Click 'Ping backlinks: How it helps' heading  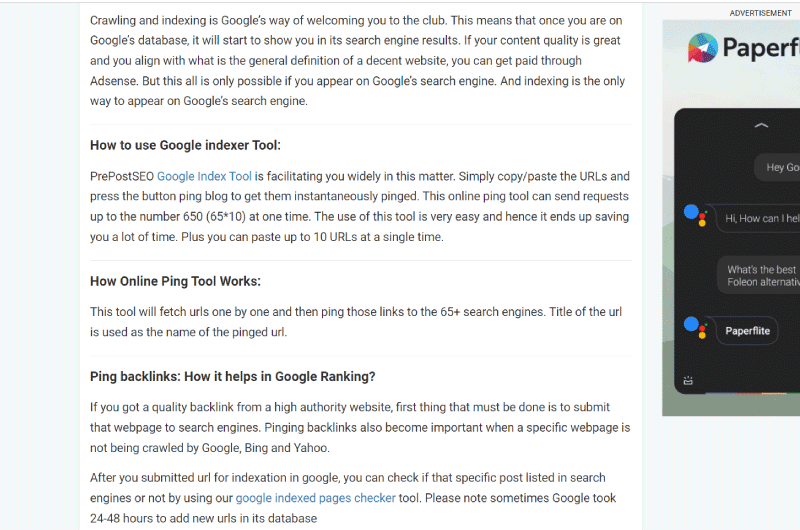[233, 377]
